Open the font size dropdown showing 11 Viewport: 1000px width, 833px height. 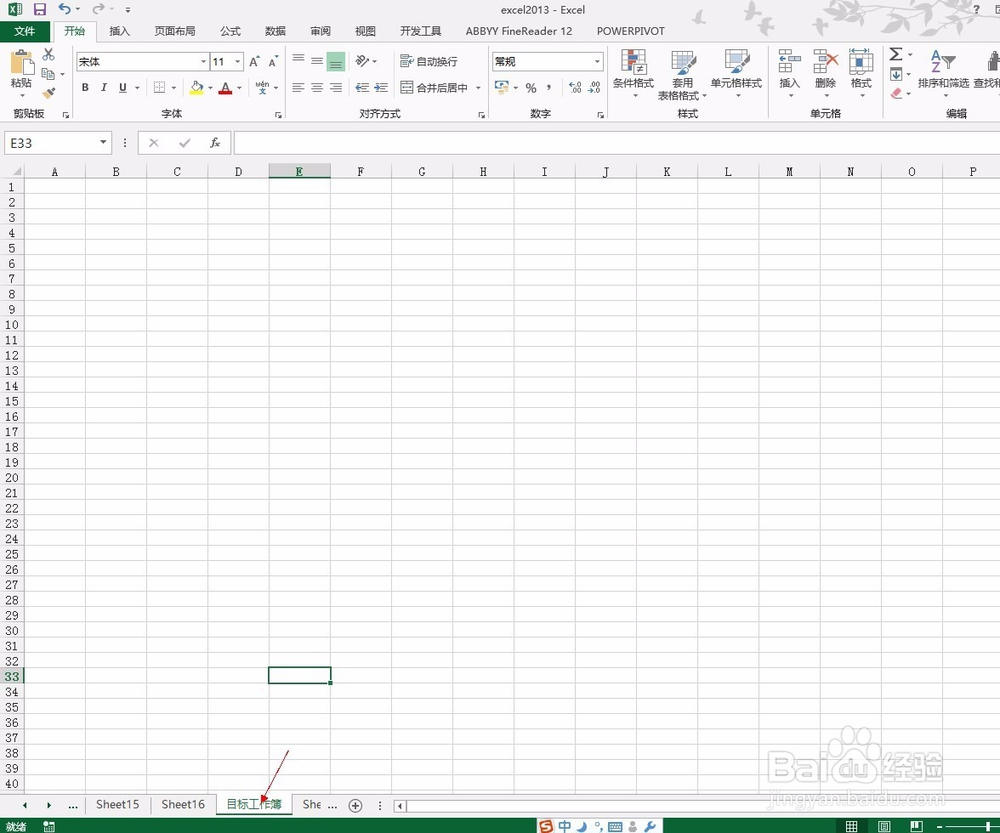pos(238,62)
